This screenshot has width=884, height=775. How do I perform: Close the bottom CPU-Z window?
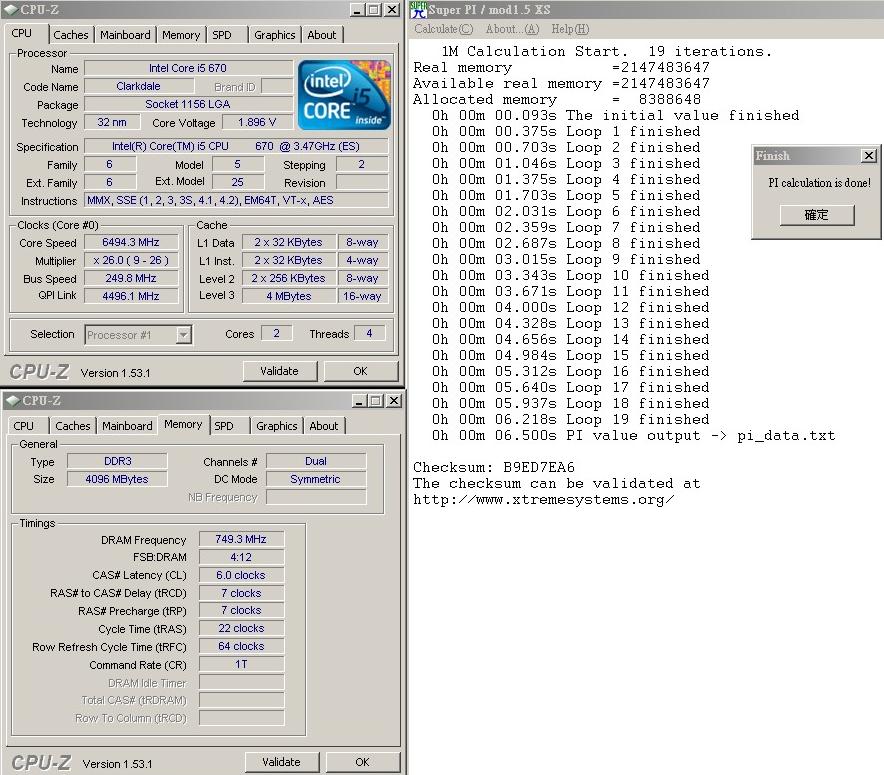point(394,401)
